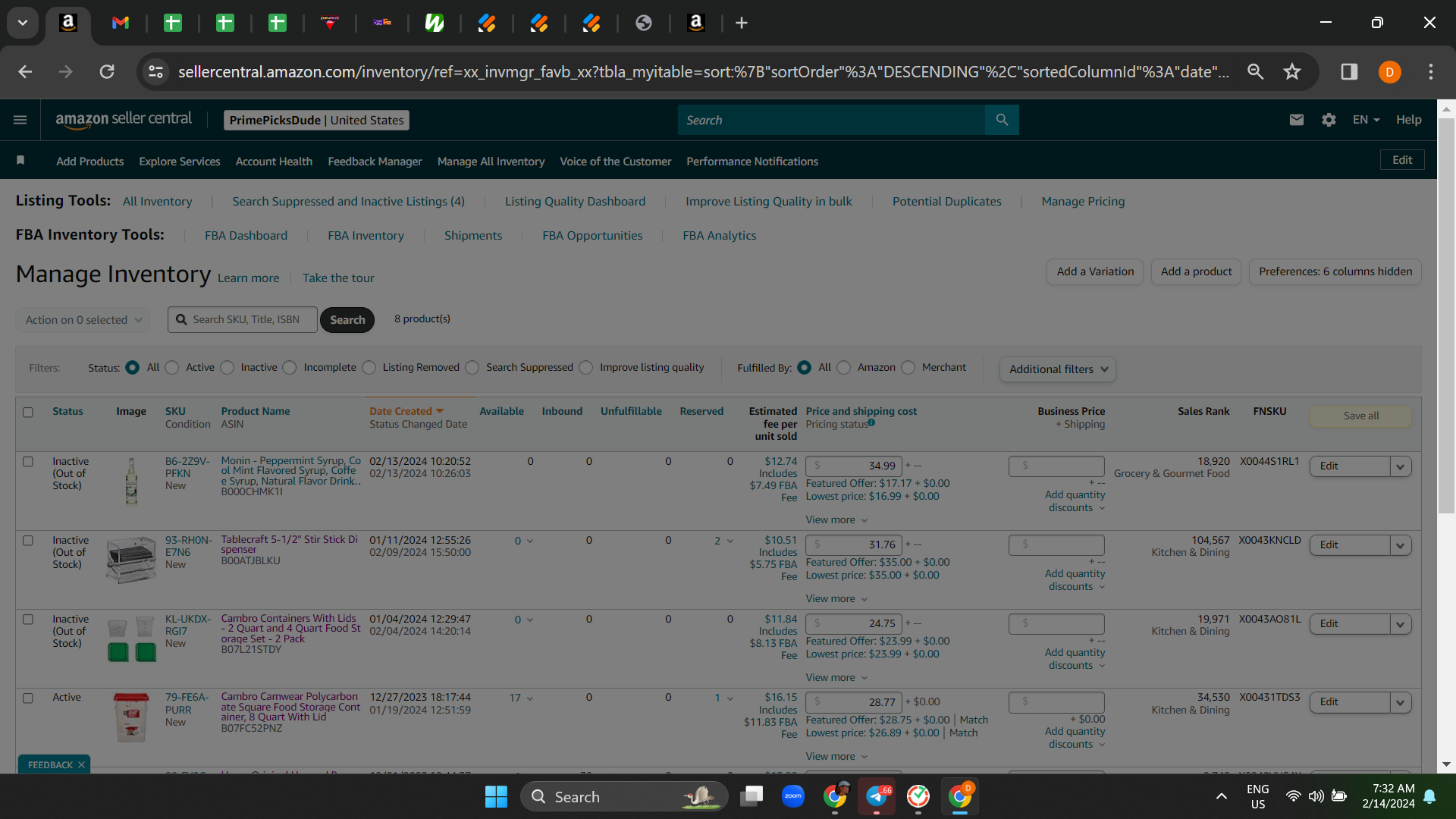Go to Feedback Manager
The image size is (1456, 819).
click(375, 162)
